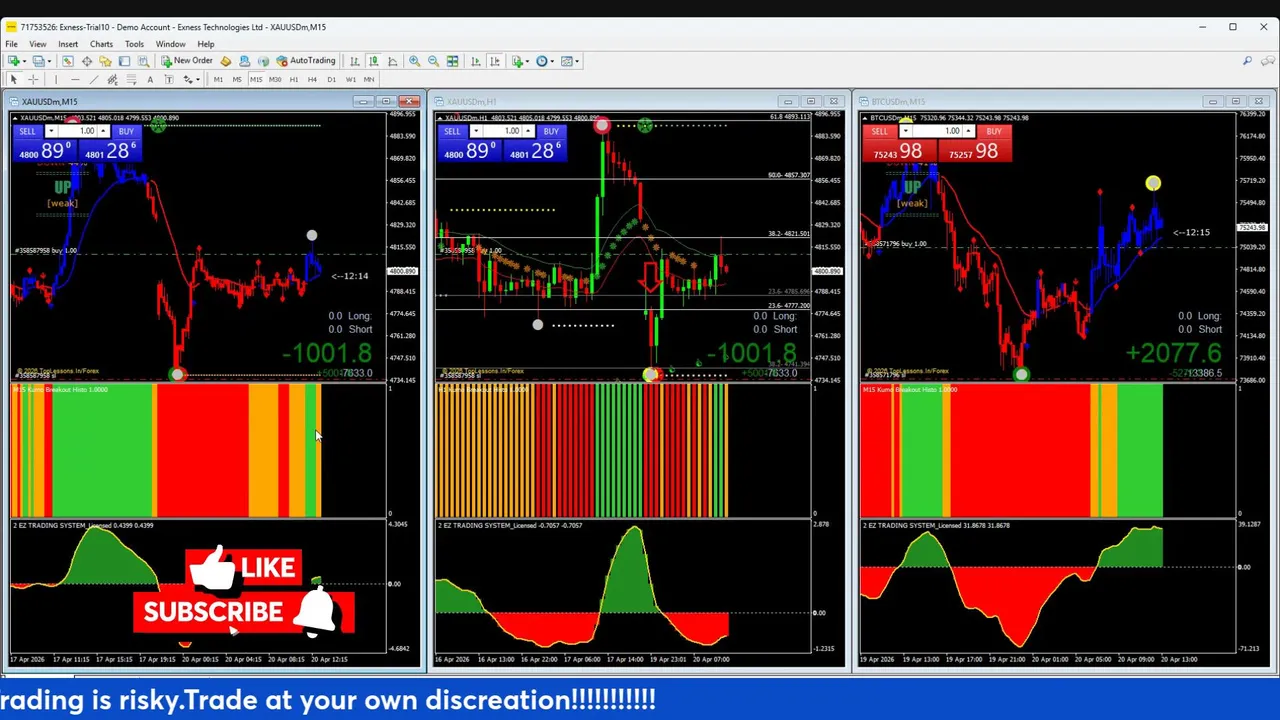Expand the Profiles dropdown arrow
1280x720 pixels.
(x=49, y=61)
